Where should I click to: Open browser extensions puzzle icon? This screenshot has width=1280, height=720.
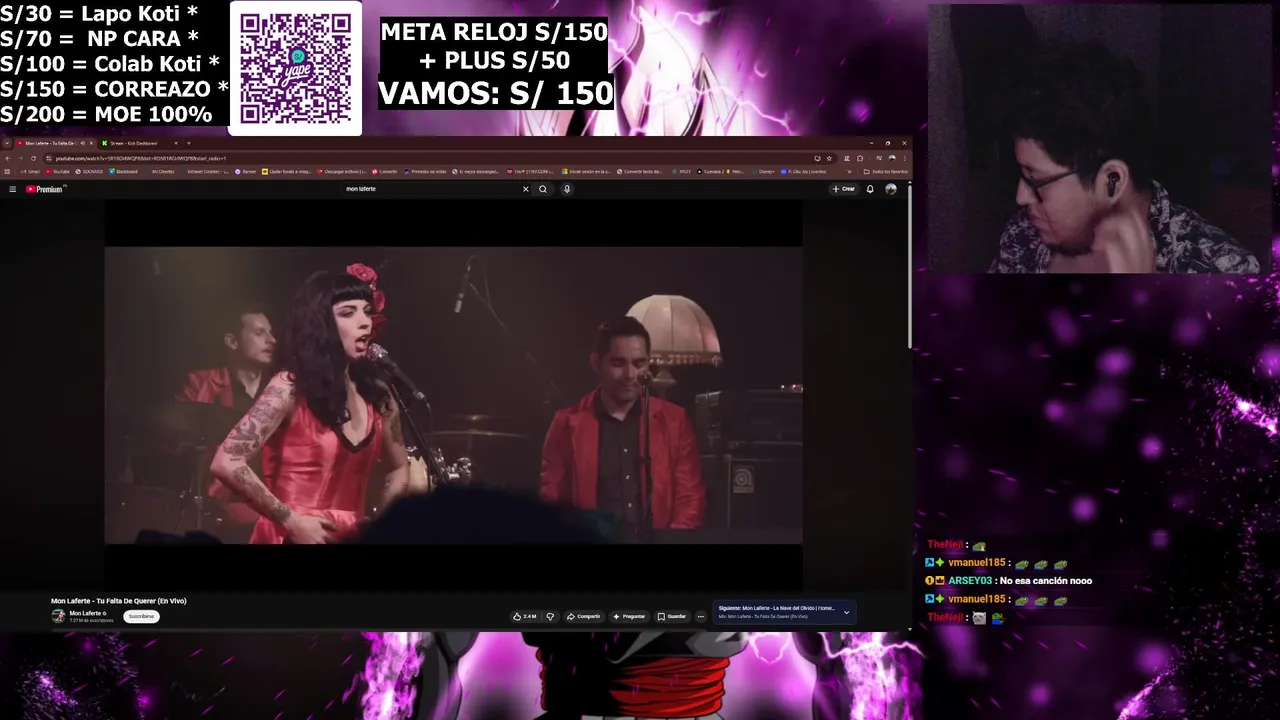click(860, 158)
